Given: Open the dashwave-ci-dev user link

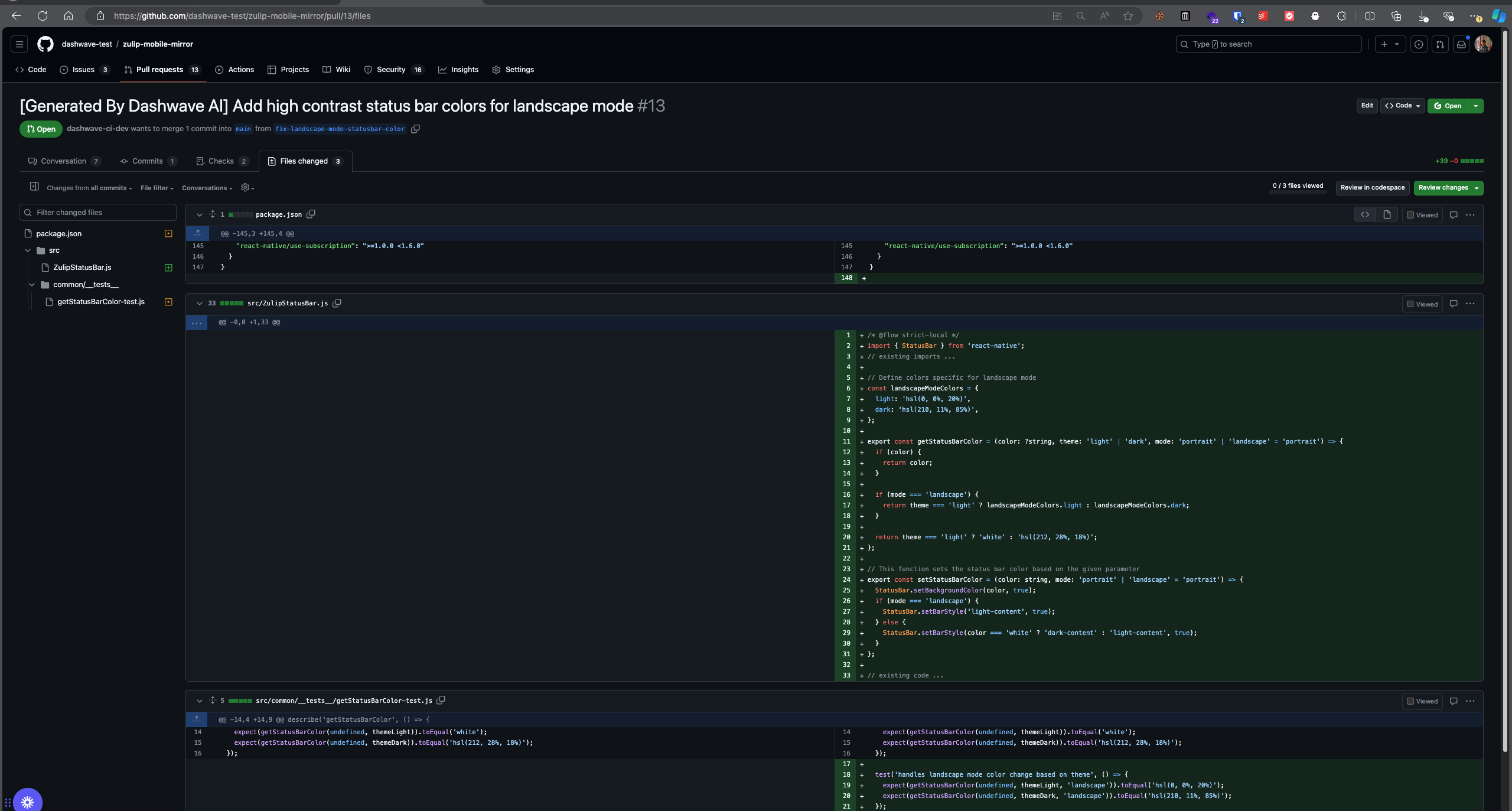Looking at the screenshot, I should pos(97,129).
